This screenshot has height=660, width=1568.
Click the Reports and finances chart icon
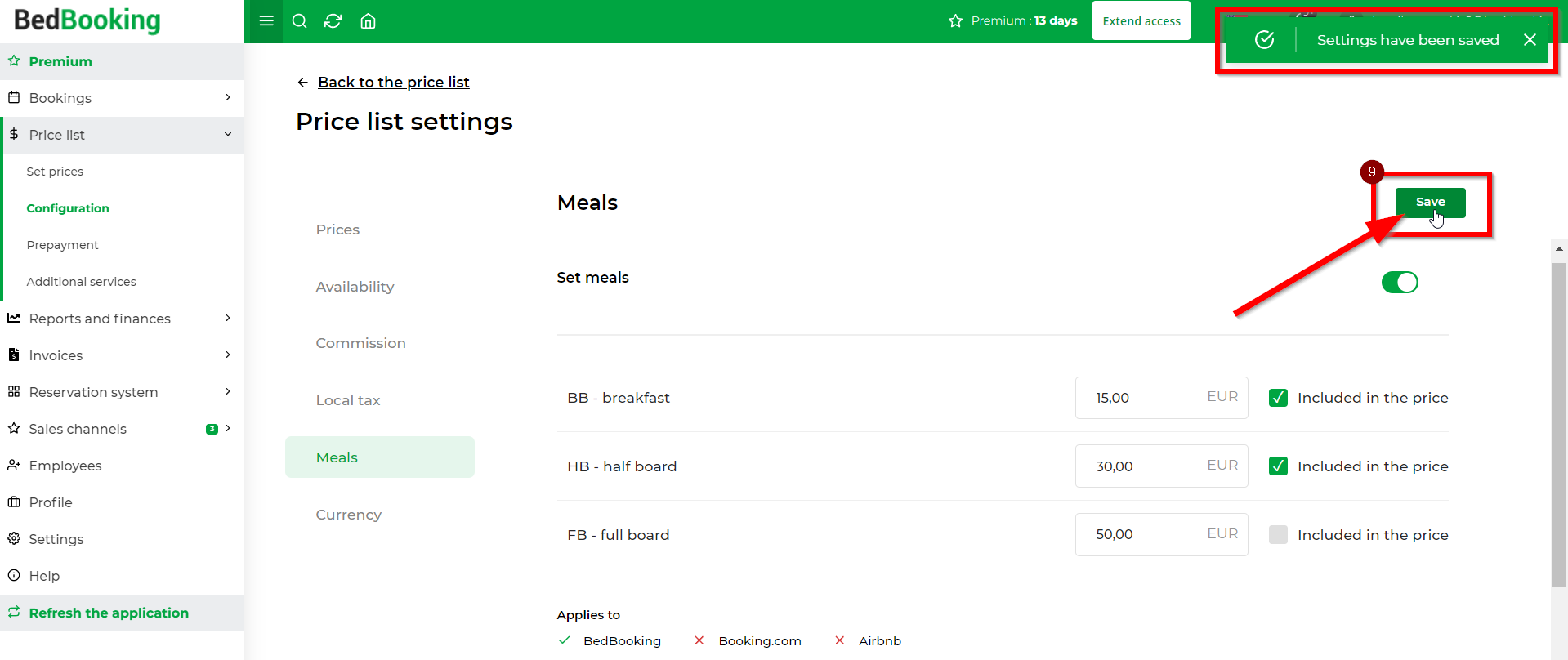[x=14, y=318]
